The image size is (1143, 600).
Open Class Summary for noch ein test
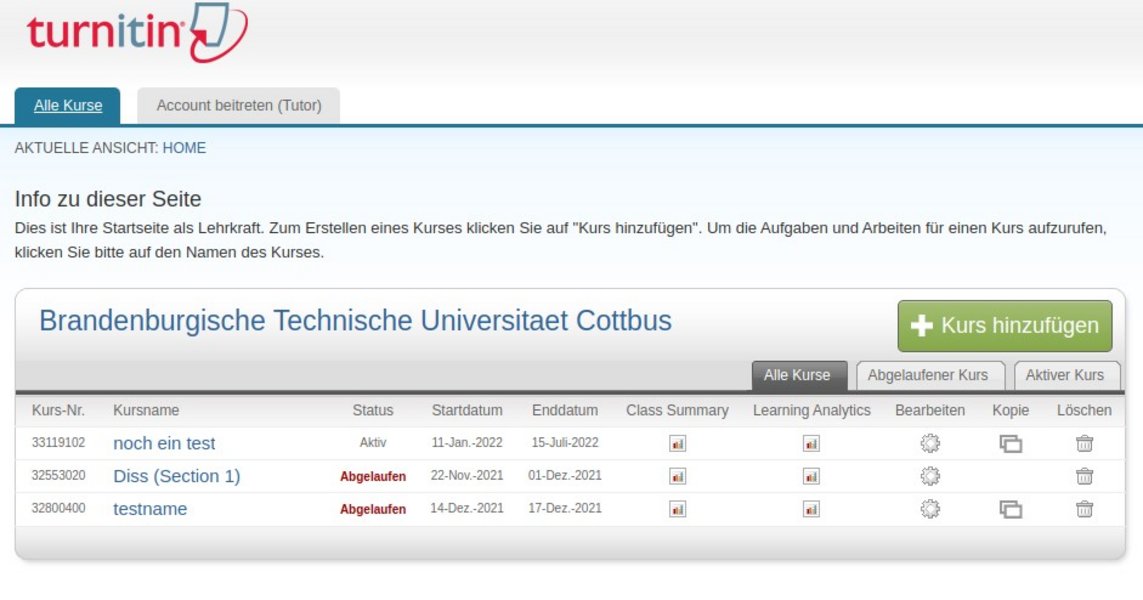[x=677, y=444]
